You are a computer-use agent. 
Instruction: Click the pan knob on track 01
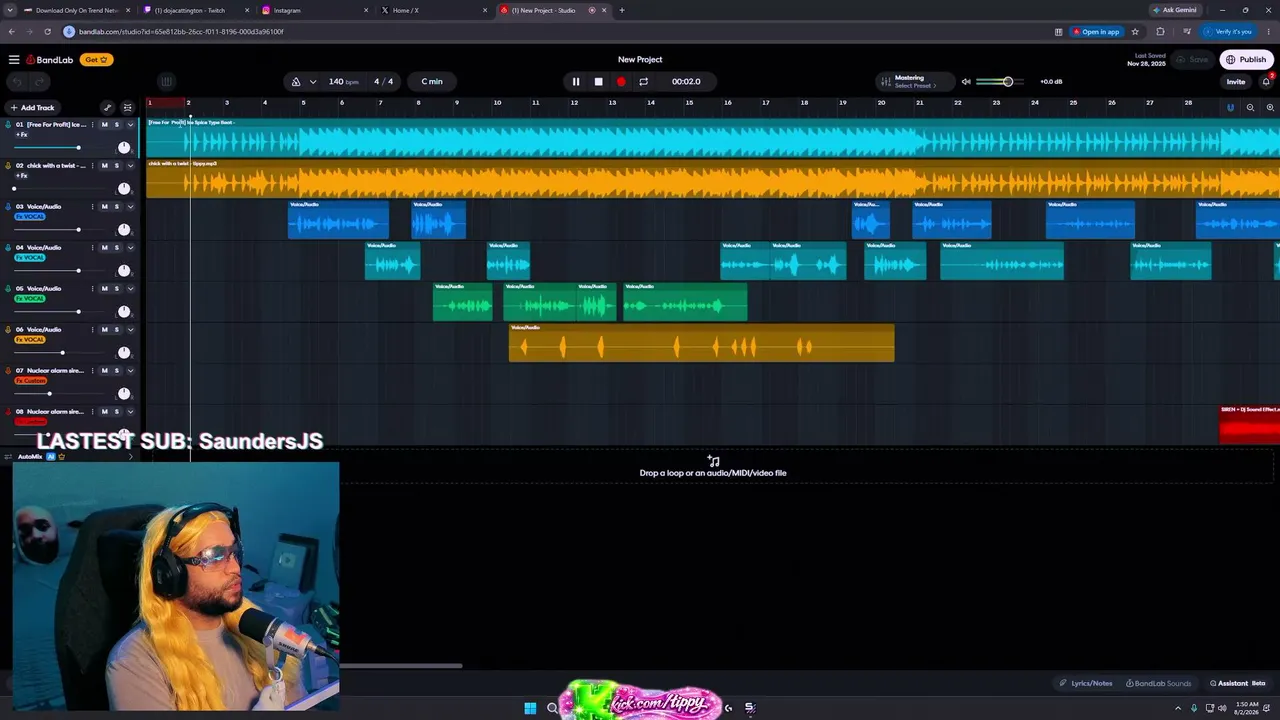124,148
